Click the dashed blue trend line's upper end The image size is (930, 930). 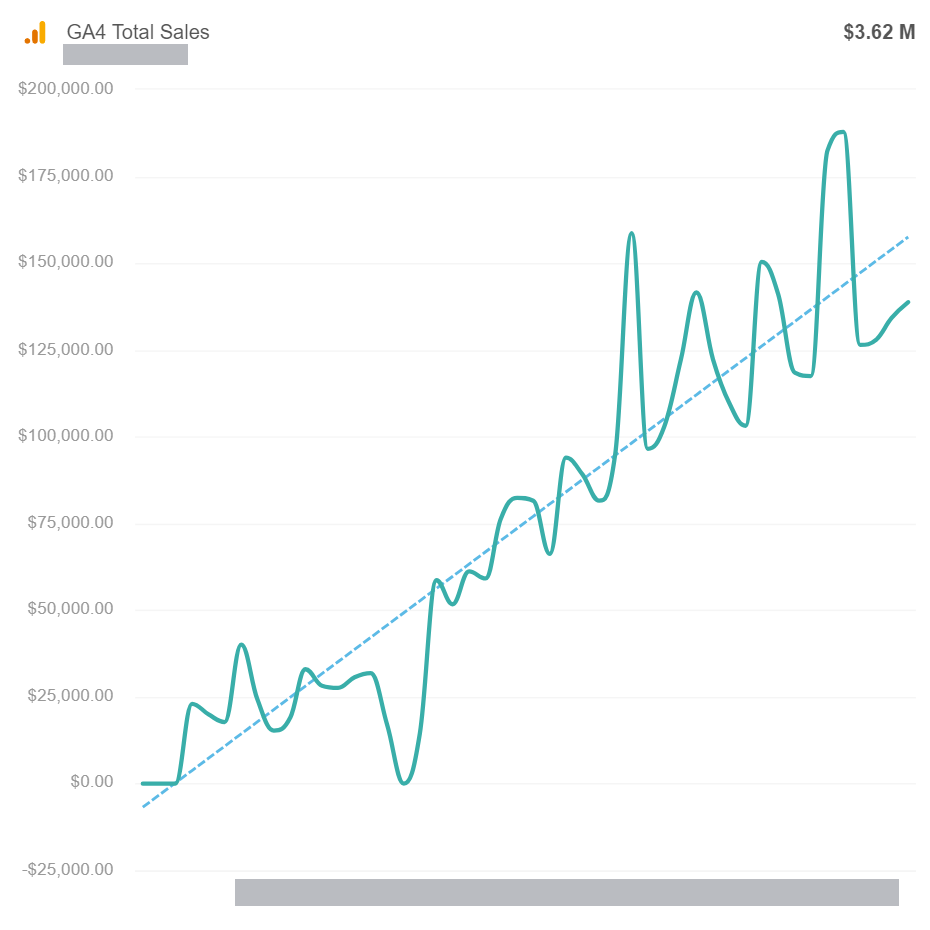point(907,238)
